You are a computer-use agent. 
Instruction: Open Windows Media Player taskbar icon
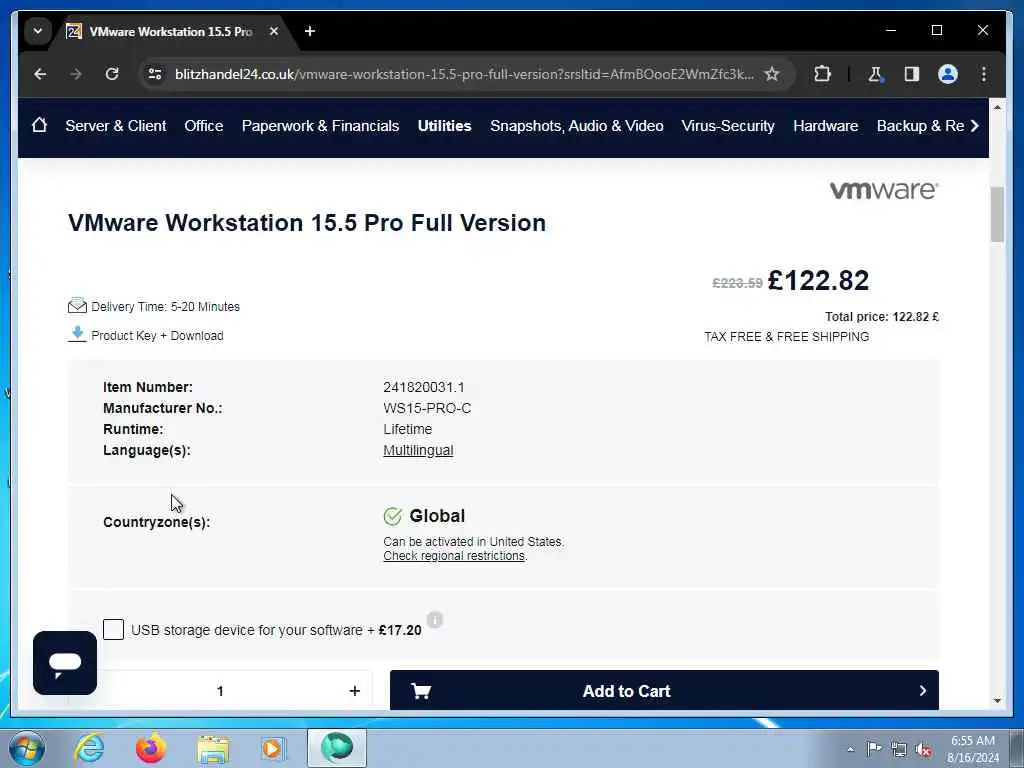(x=272, y=748)
